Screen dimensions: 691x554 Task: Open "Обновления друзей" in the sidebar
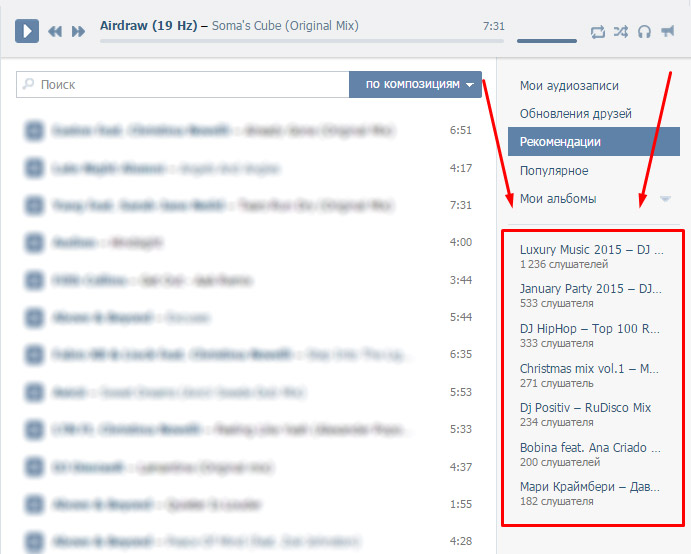[x=575, y=114]
